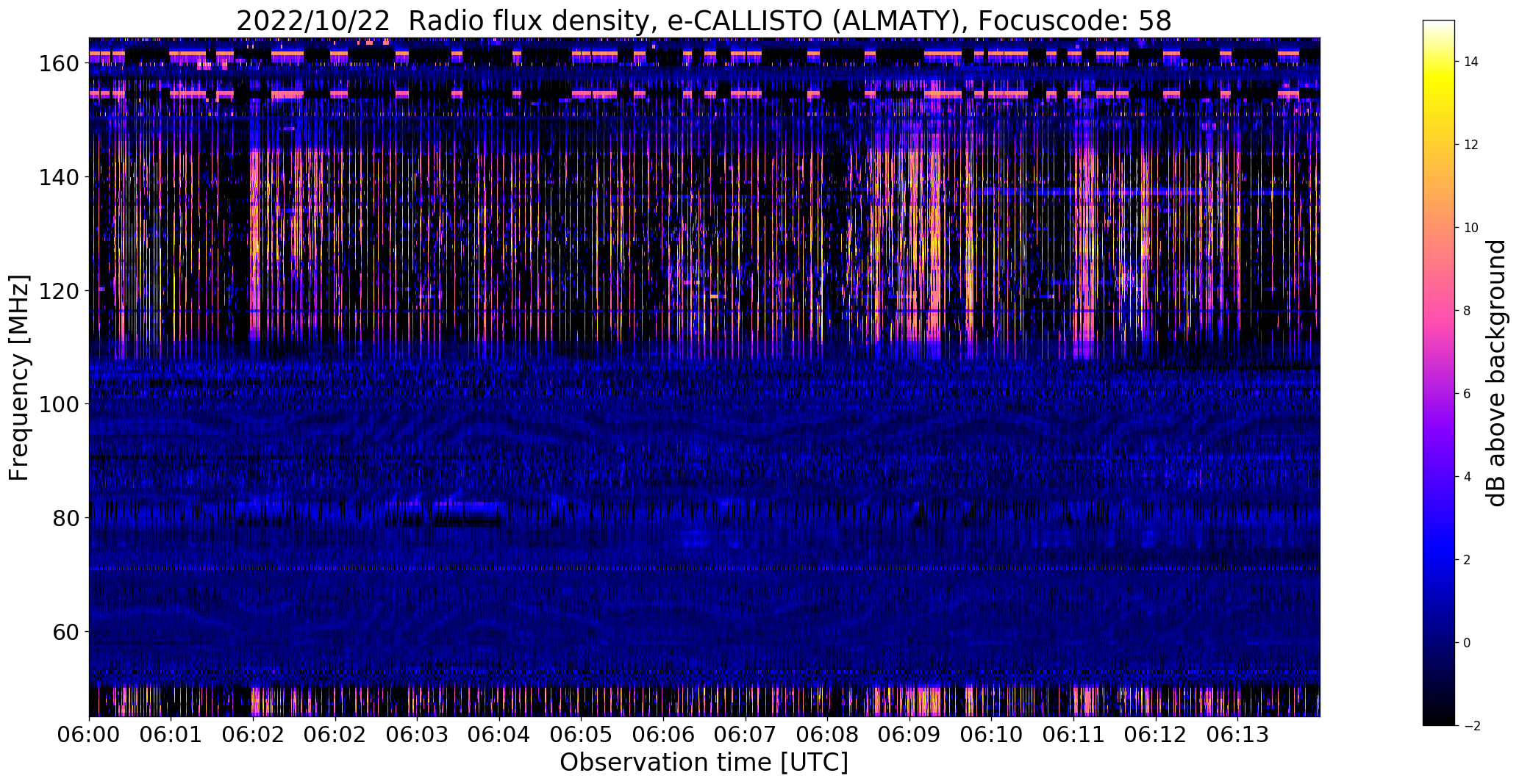
Task: Click the 06:13 time tick label
Action: point(1237,736)
